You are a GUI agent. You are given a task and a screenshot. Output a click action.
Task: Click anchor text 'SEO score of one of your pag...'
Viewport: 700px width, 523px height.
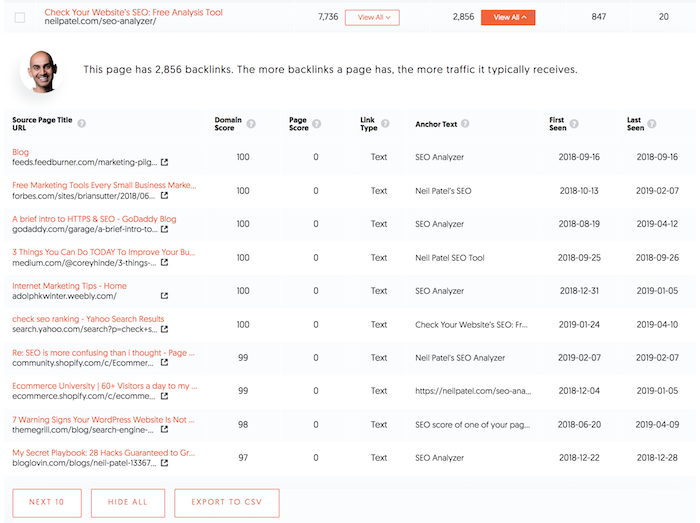472,424
